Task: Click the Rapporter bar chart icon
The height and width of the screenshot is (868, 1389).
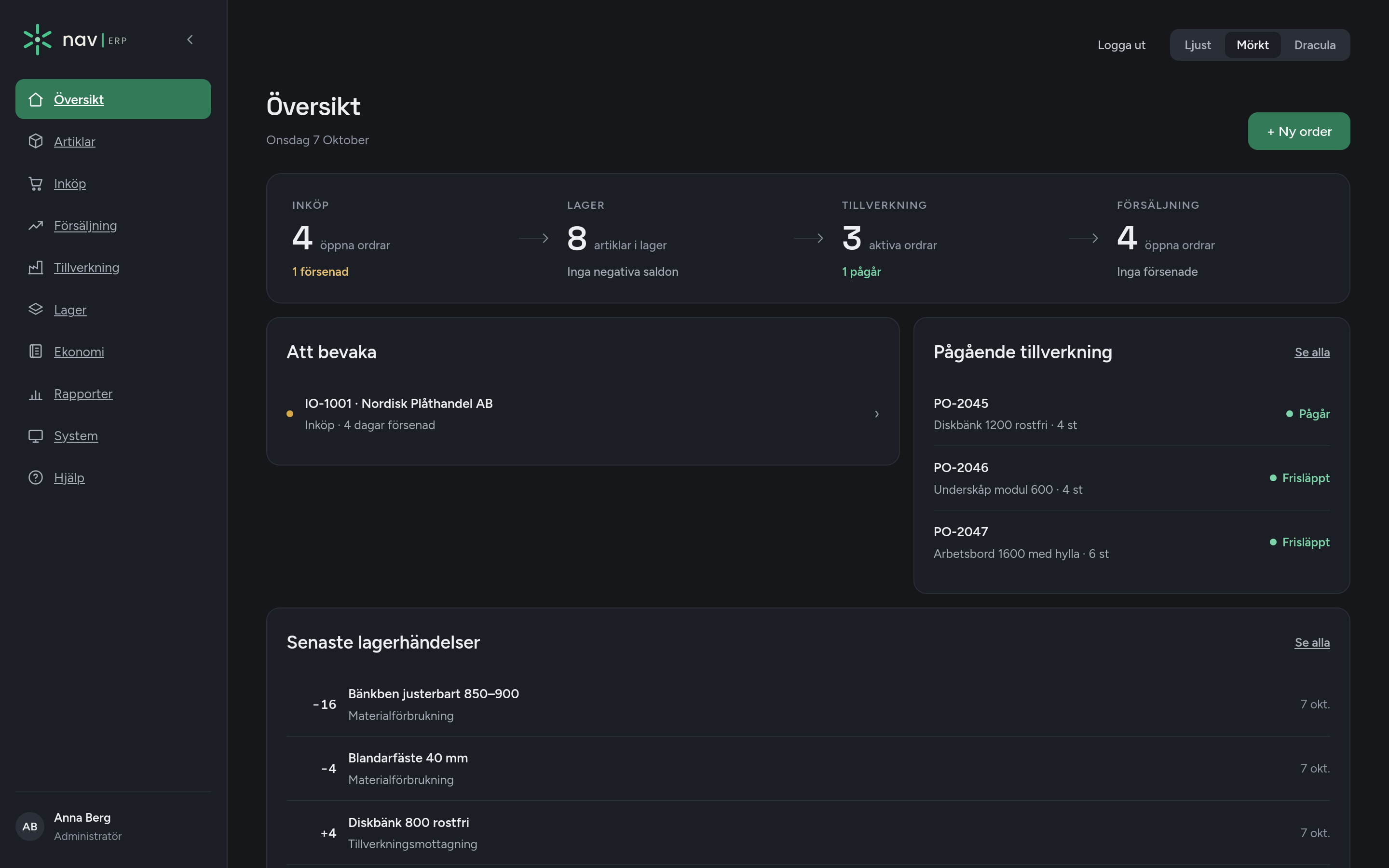Action: [36, 394]
